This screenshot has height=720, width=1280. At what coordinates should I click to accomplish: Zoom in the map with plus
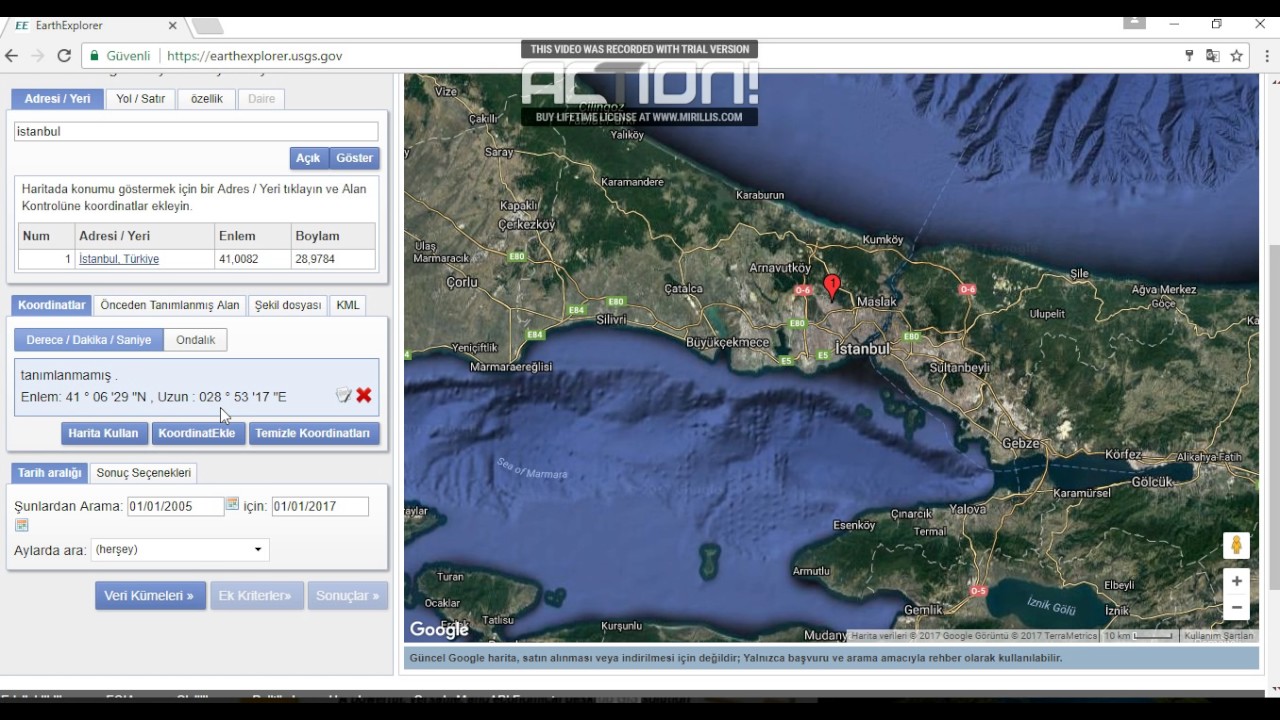pos(1237,581)
